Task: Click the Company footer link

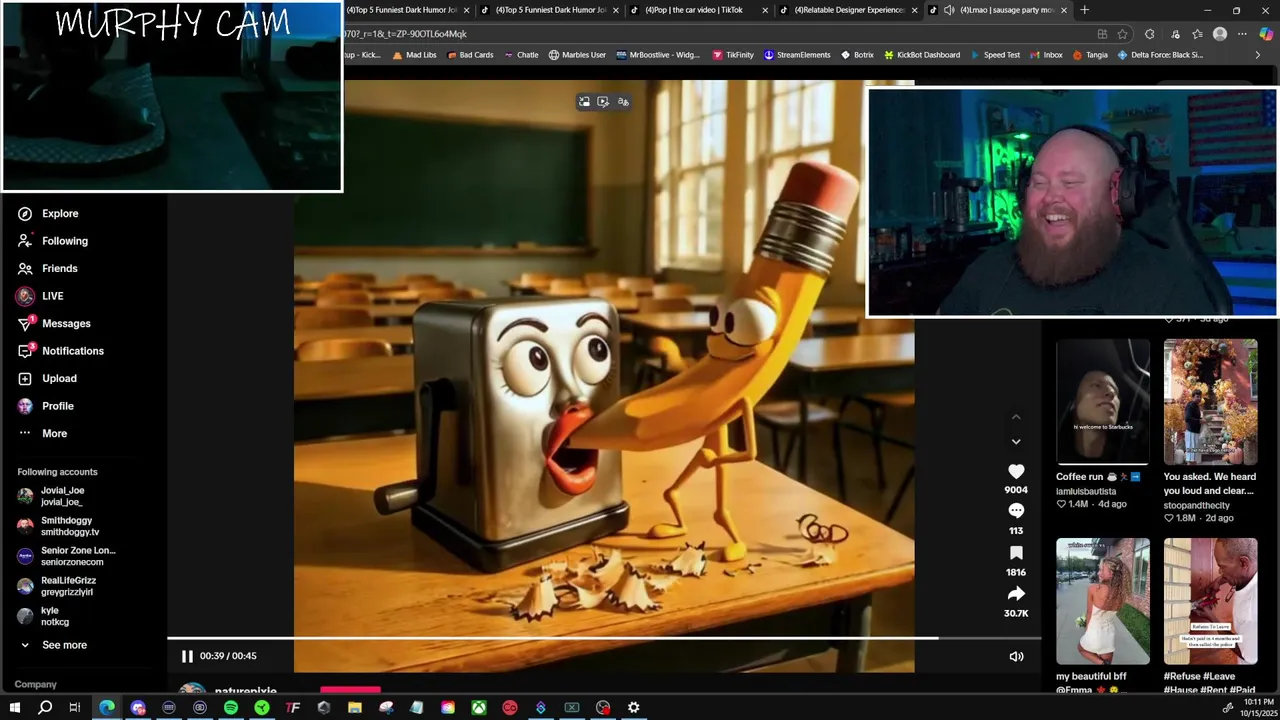Action: coord(36,684)
